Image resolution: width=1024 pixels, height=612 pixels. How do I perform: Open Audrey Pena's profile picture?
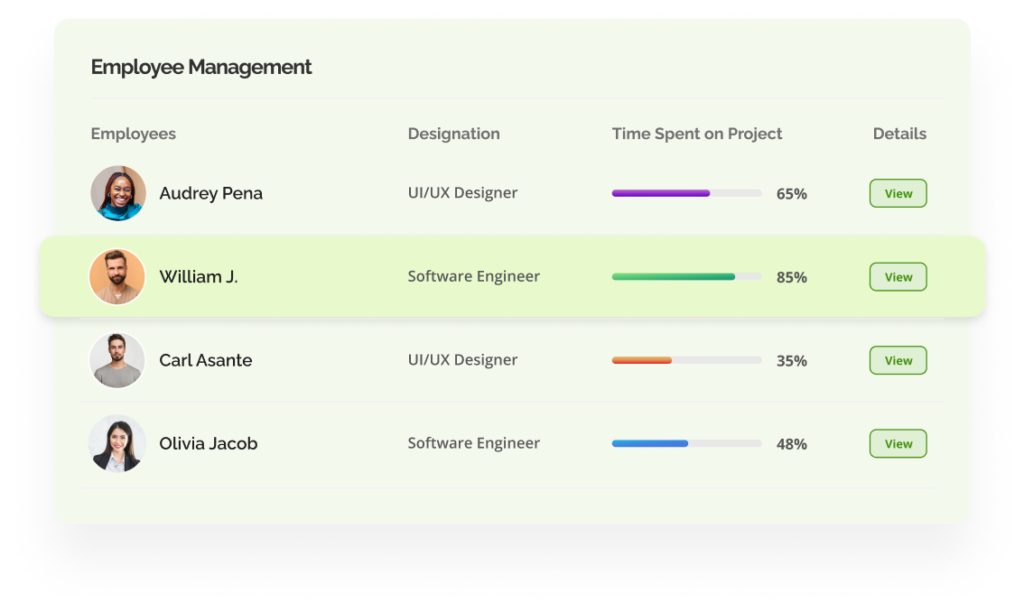coord(118,193)
